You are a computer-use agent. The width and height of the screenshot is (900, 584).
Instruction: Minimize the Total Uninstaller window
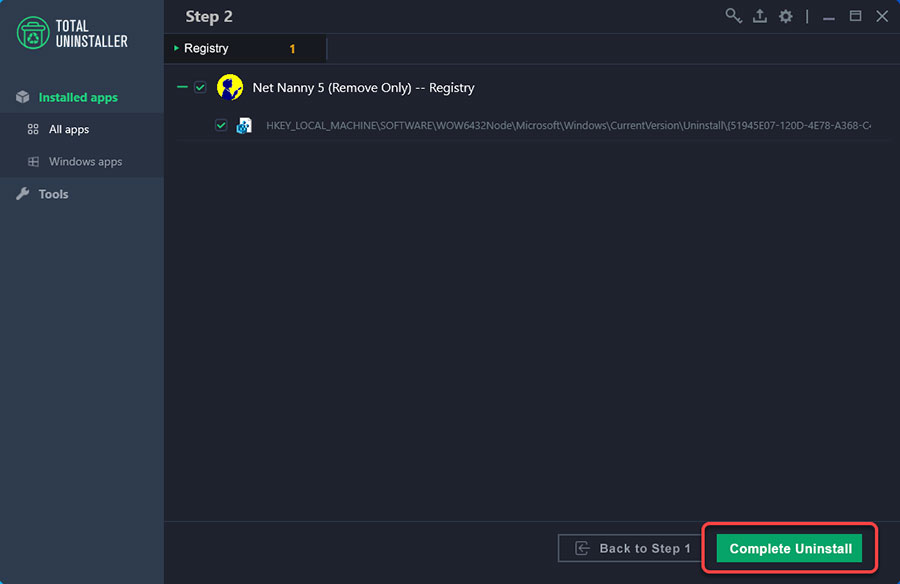click(828, 17)
